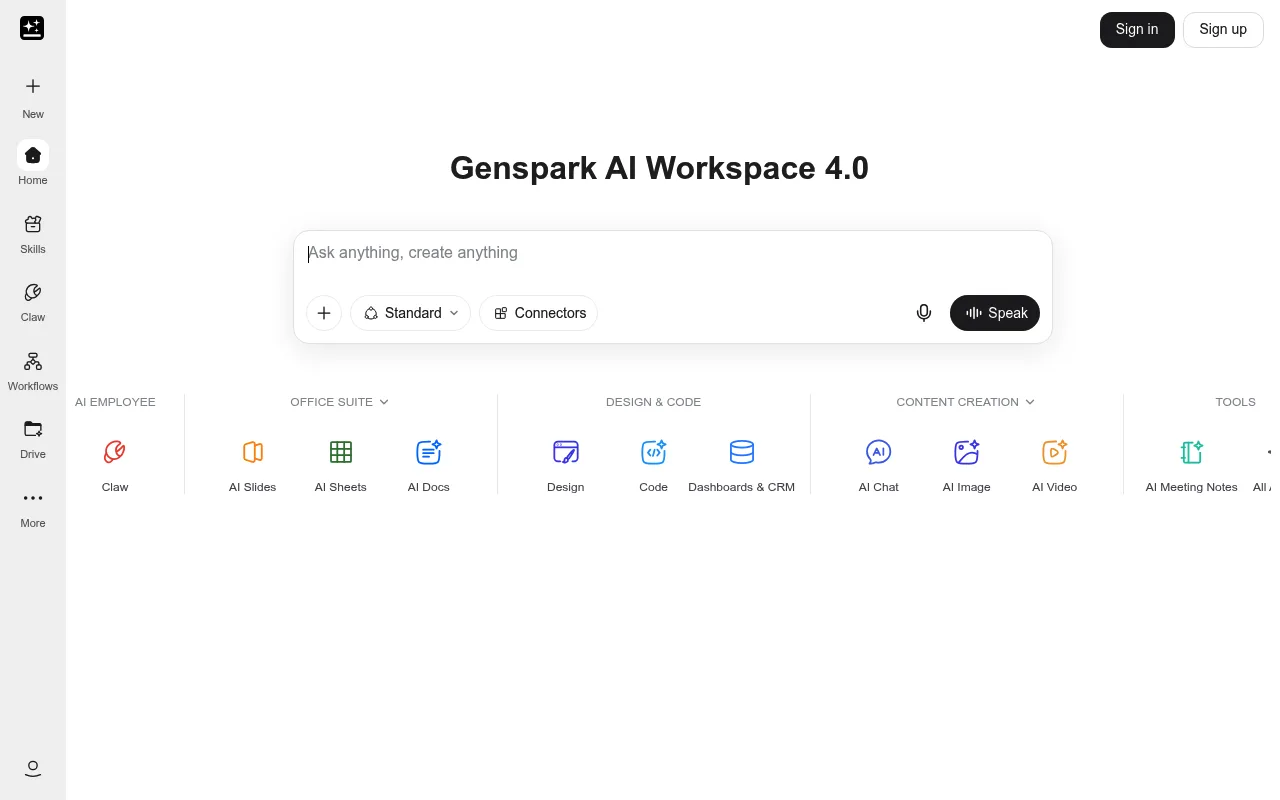Viewport: 1280px width, 800px height.
Task: Start a new item with the New plus icon
Action: (x=33, y=87)
